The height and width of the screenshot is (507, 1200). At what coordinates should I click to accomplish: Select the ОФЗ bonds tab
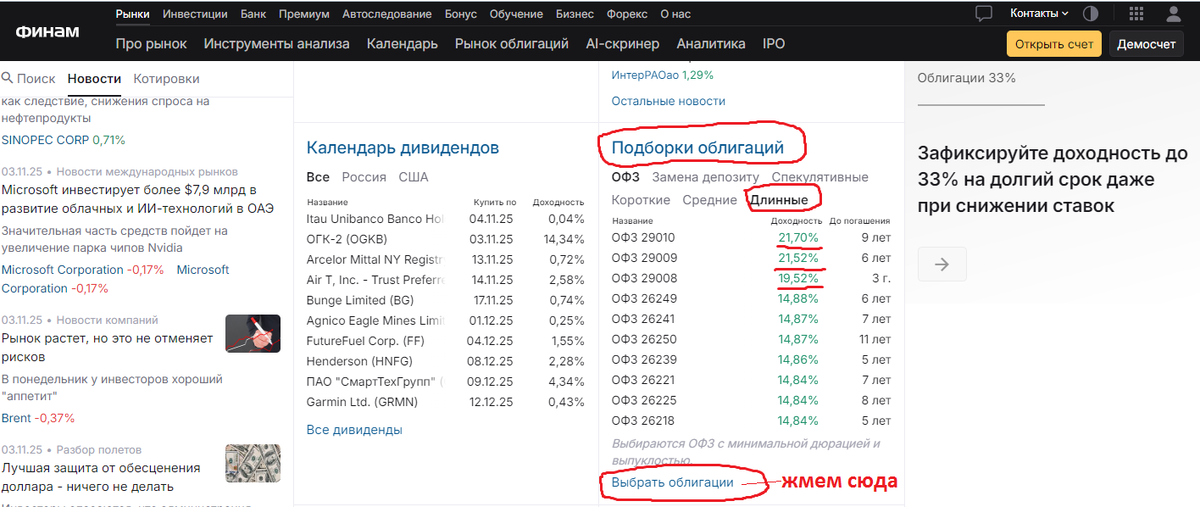tap(625, 177)
